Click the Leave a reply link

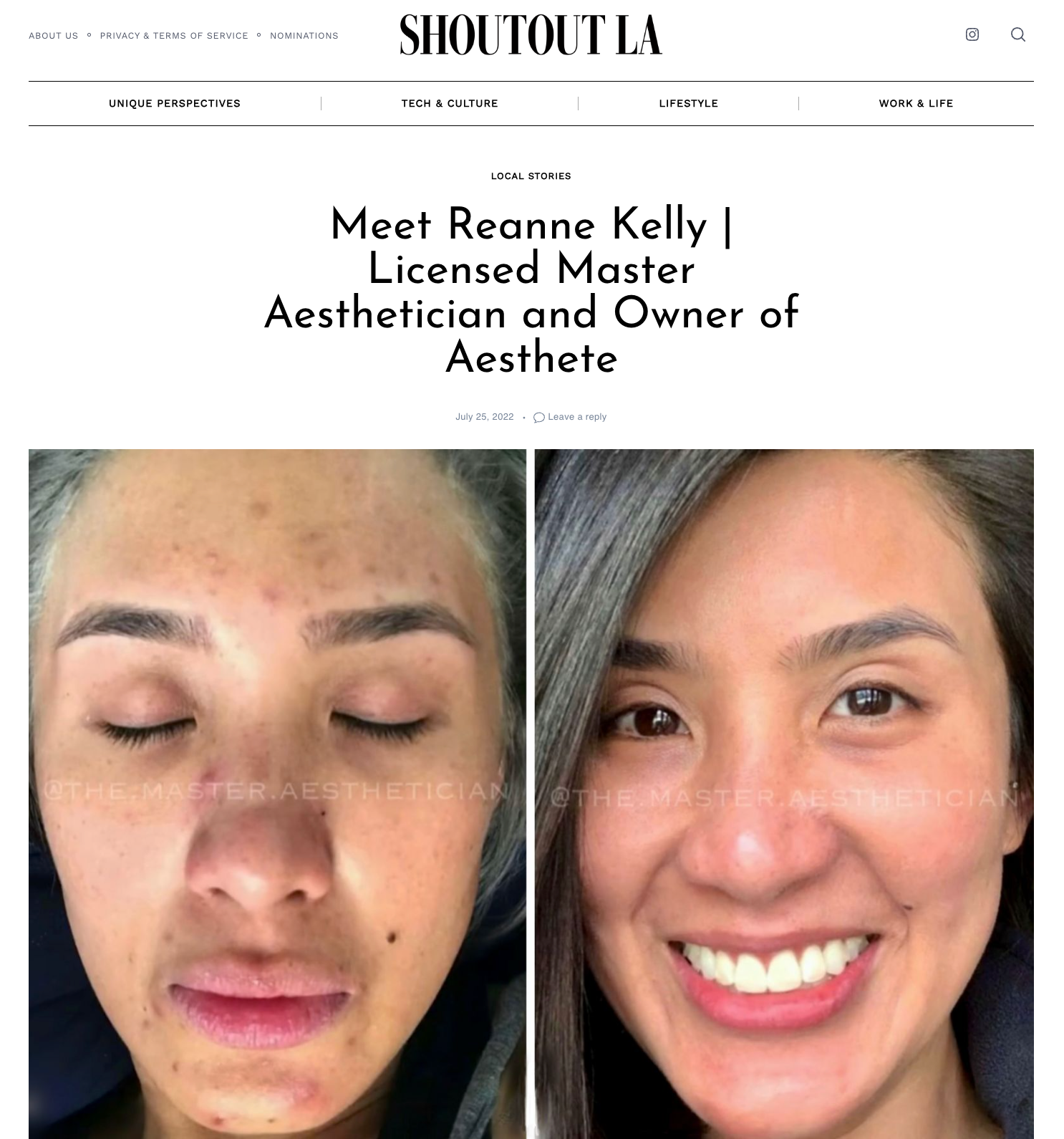[x=577, y=417]
